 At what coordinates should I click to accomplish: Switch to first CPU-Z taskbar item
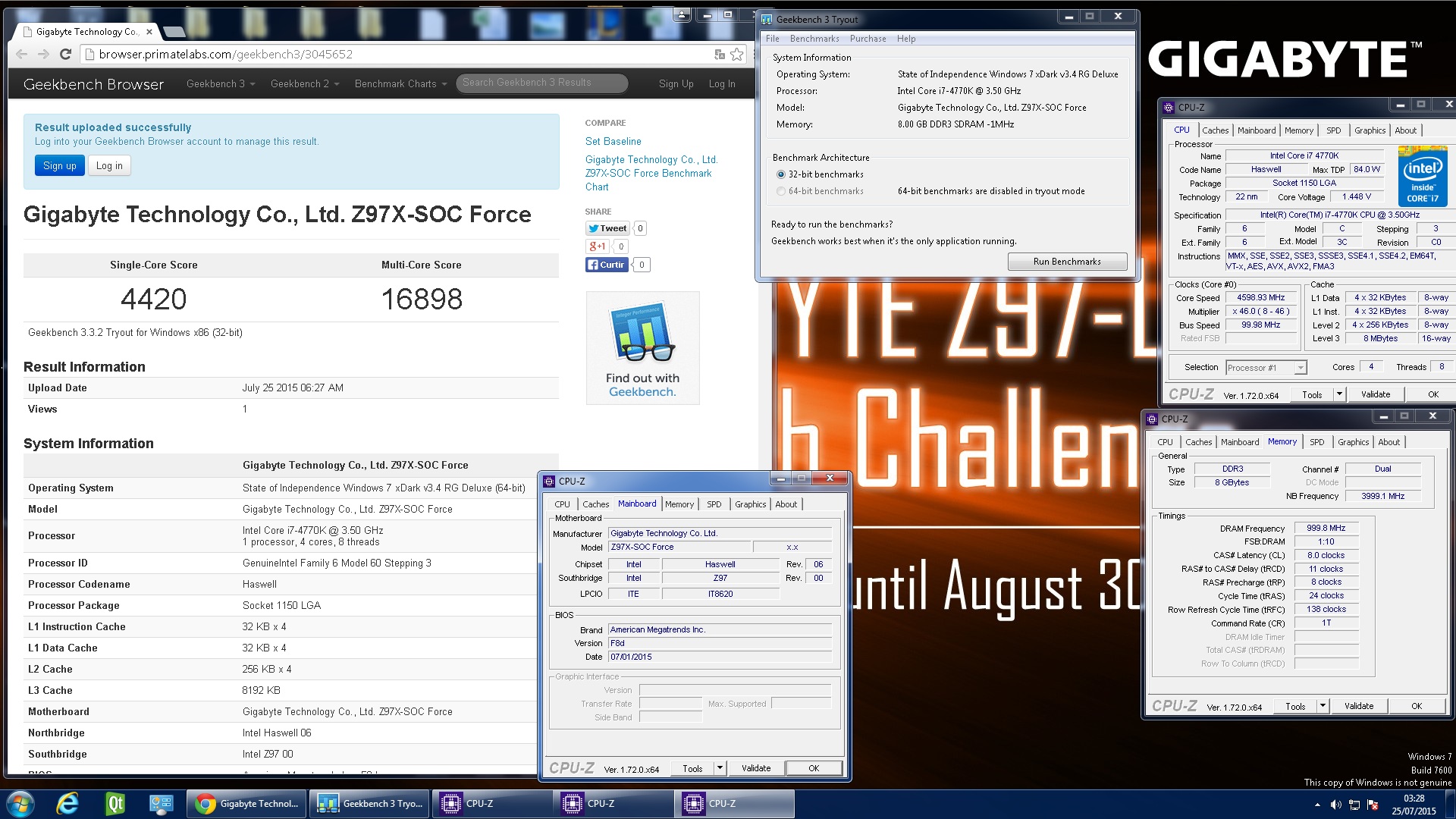[x=491, y=804]
